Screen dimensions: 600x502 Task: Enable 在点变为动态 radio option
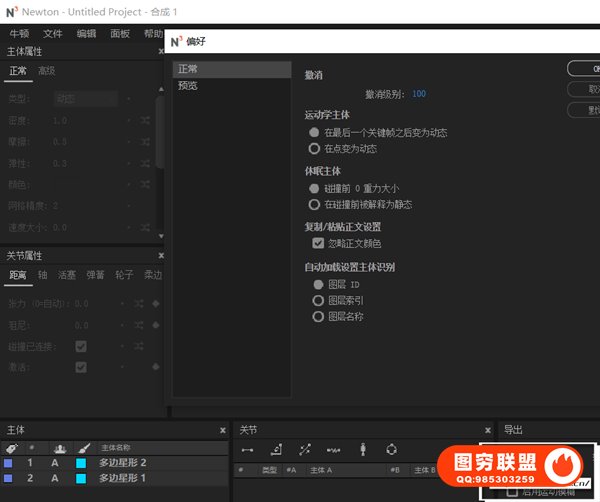(x=315, y=148)
